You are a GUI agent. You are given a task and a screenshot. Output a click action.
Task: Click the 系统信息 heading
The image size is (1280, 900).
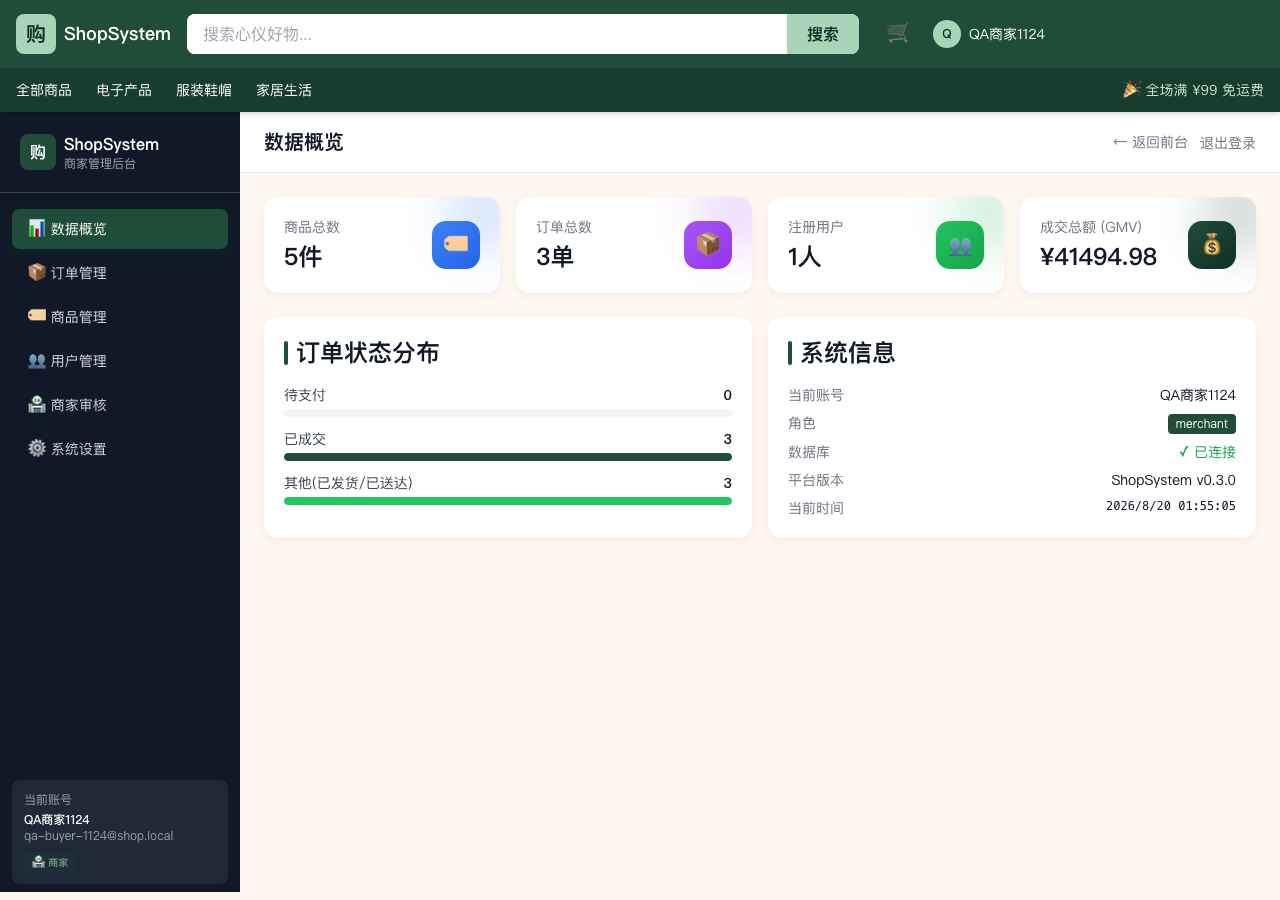[848, 353]
